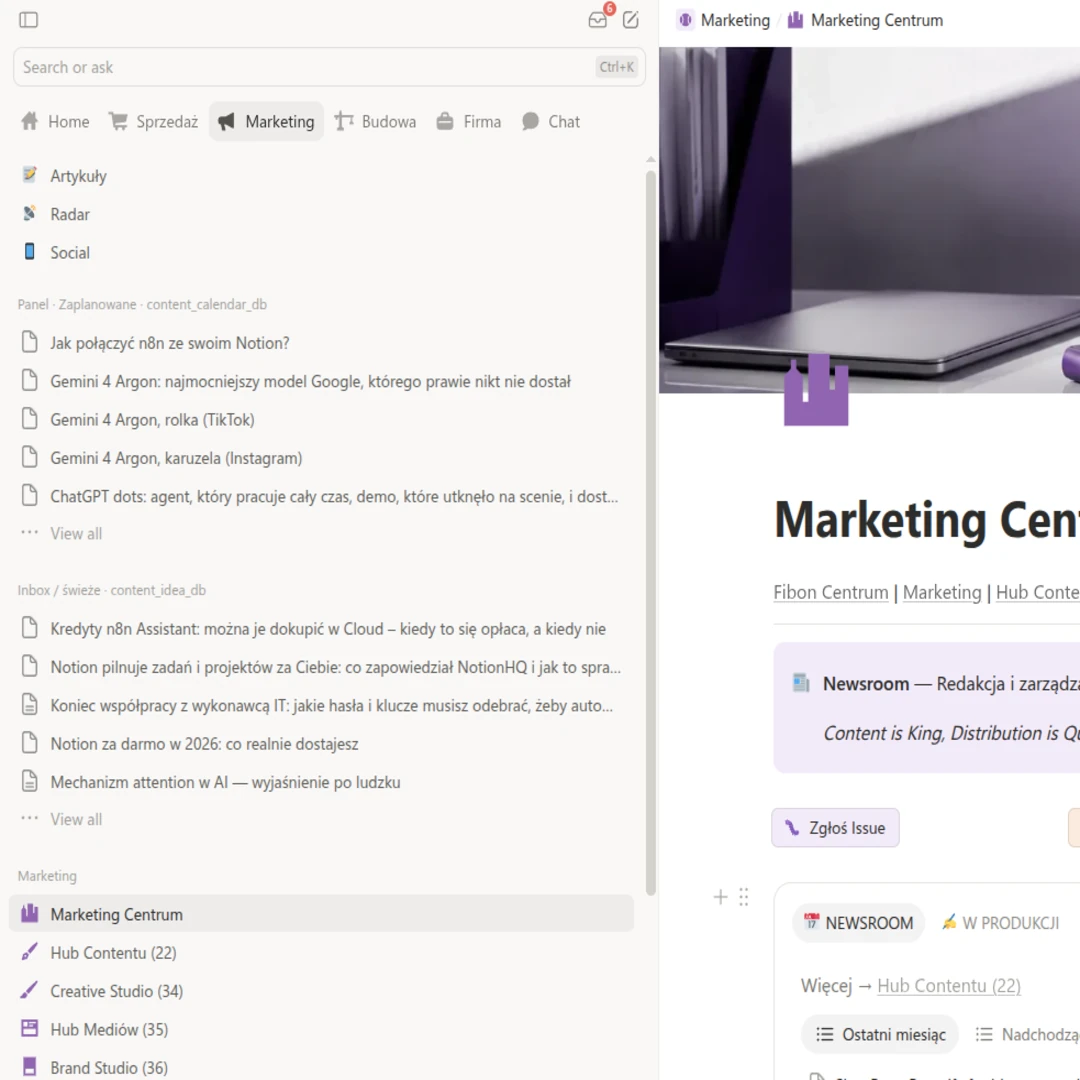This screenshot has width=1080, height=1080.
Task: Select the Ostatni miesiąc view
Action: point(880,1035)
